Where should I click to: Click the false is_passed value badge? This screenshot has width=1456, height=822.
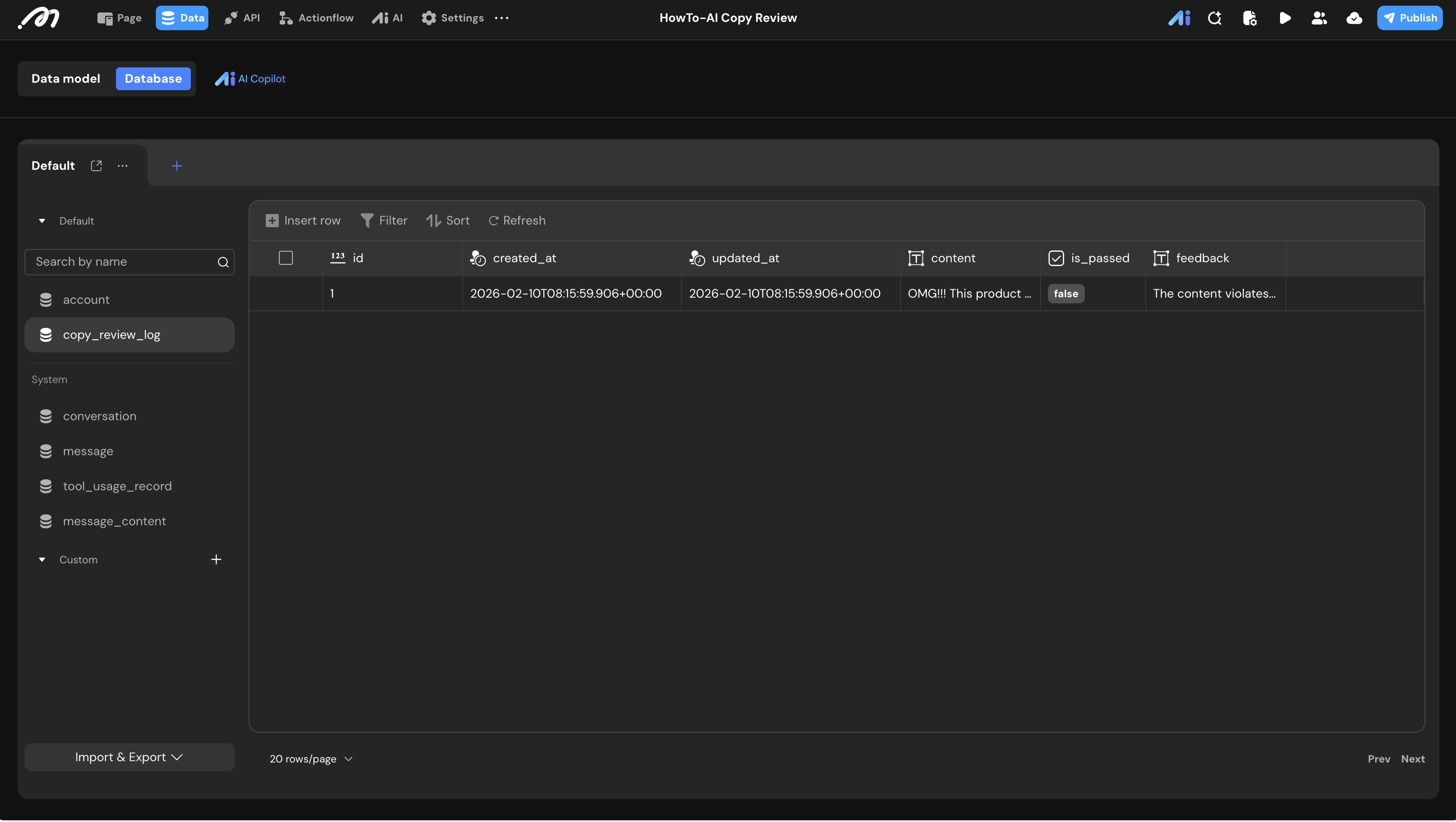(1066, 294)
